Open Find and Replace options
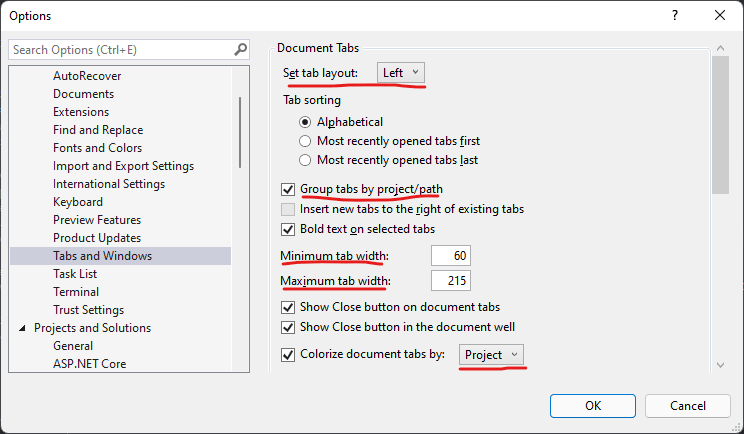 point(98,130)
